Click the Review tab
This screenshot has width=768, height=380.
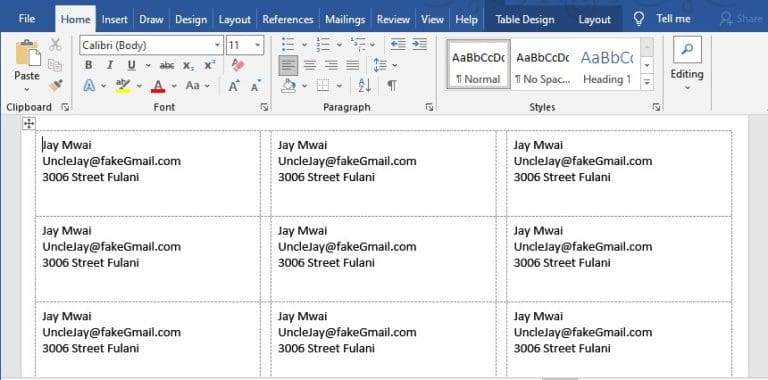(393, 20)
